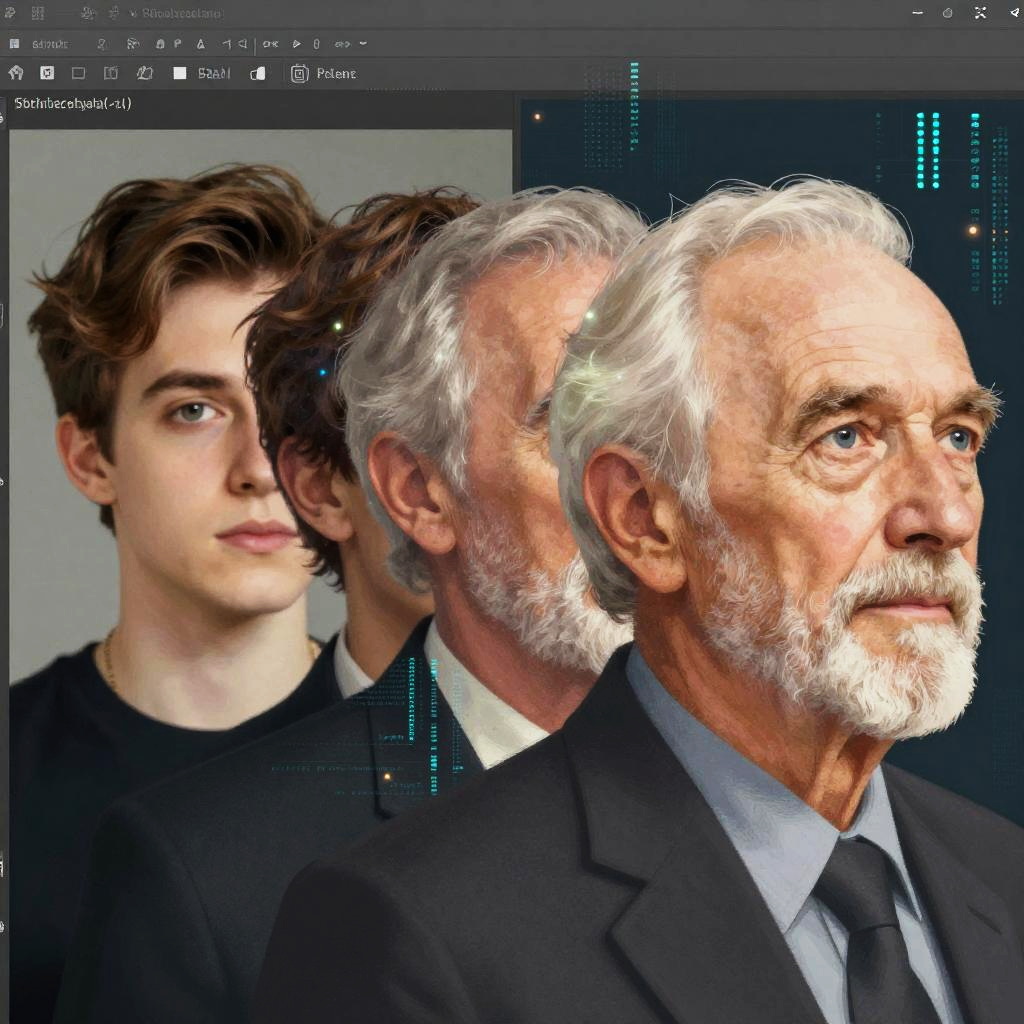Image resolution: width=1024 pixels, height=1024 pixels.
Task: Click the boxed square icon beside home
Action: (x=47, y=73)
